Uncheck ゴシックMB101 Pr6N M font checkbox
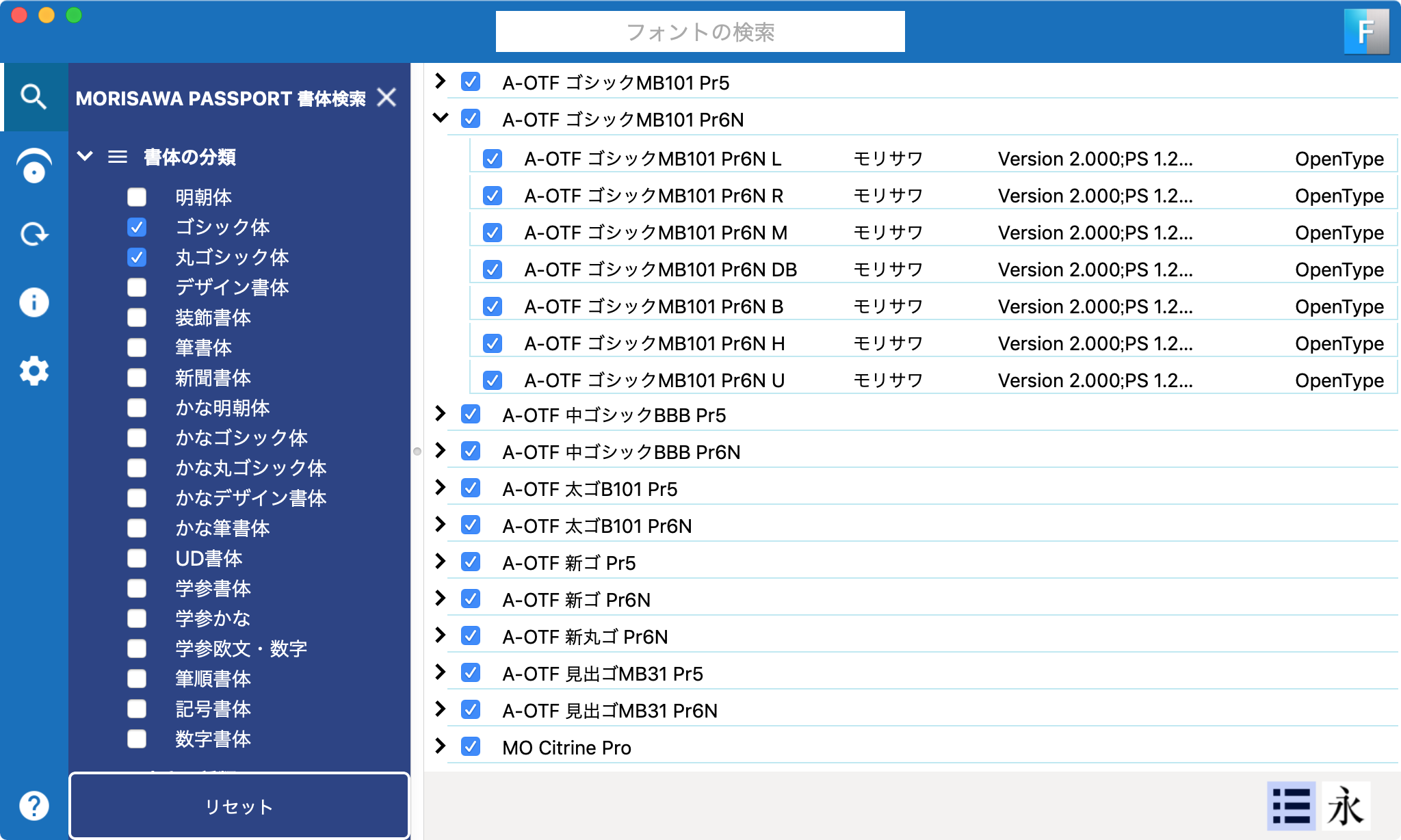Screen dimensions: 1401x840 tap(493, 233)
